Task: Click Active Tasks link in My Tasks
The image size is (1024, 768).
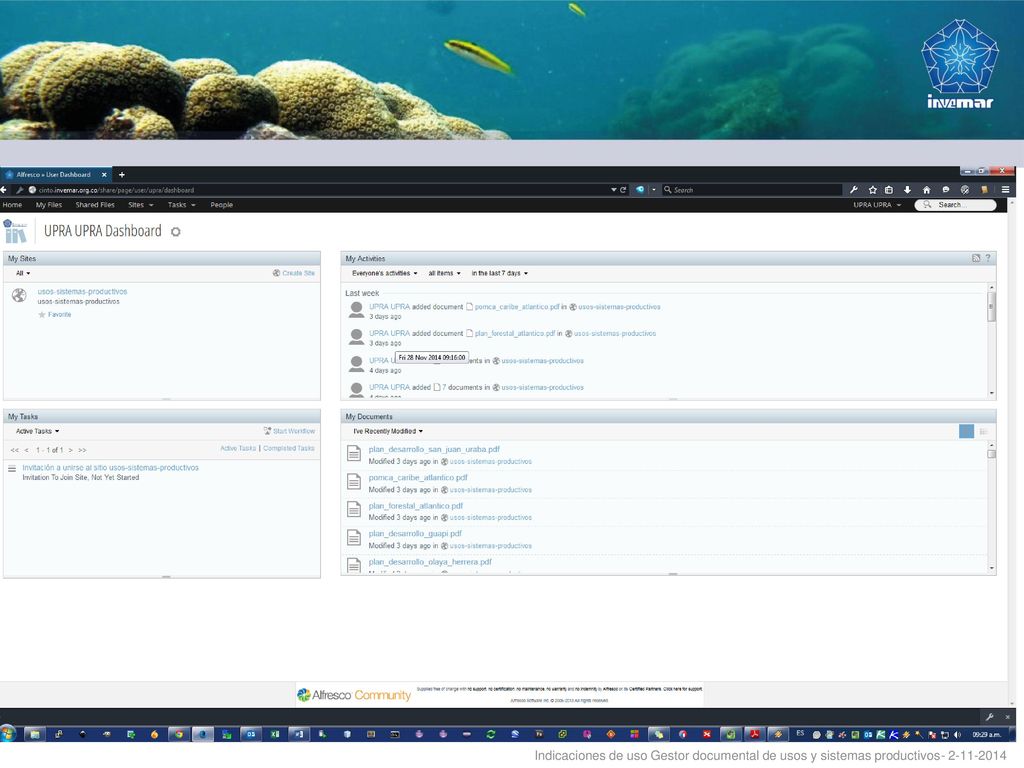Action: tap(238, 448)
